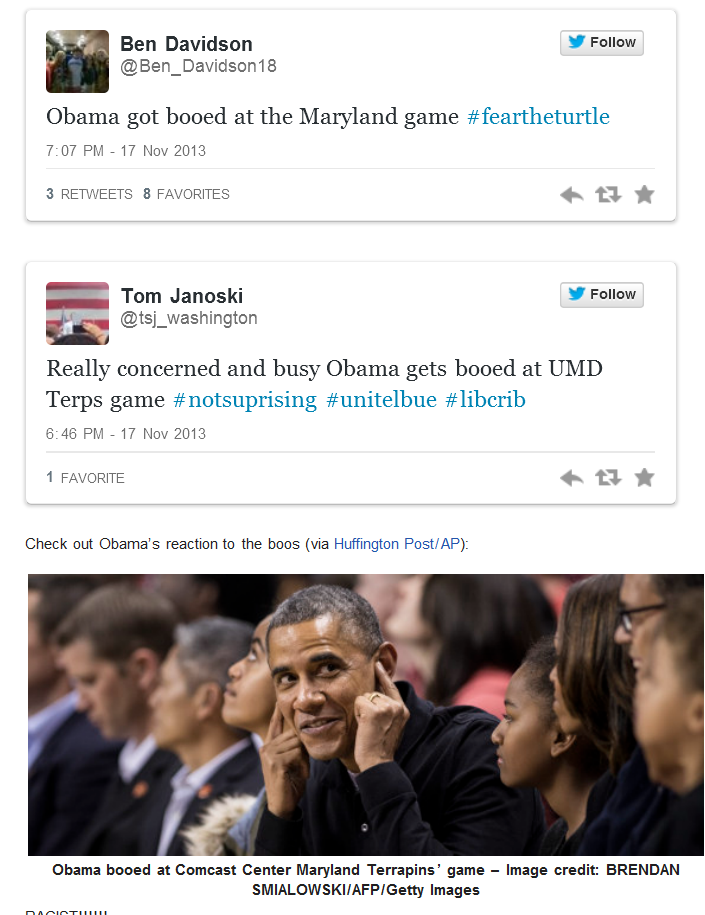Open the #unitelbue hashtag
The image size is (705, 915).
pyautogui.click(x=381, y=400)
